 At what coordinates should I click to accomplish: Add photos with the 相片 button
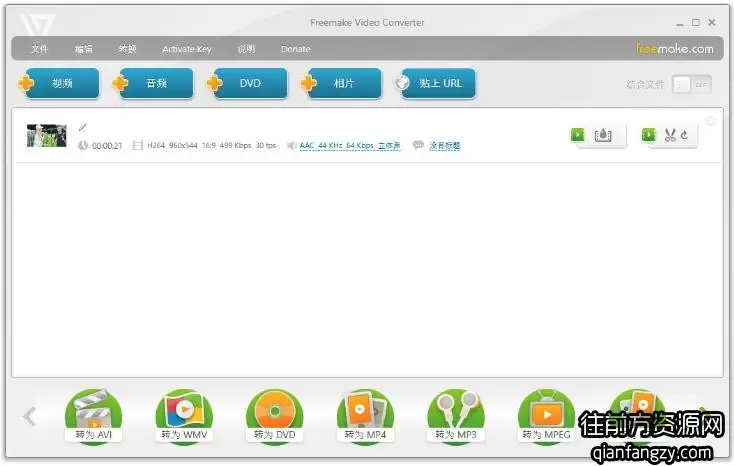click(x=342, y=83)
